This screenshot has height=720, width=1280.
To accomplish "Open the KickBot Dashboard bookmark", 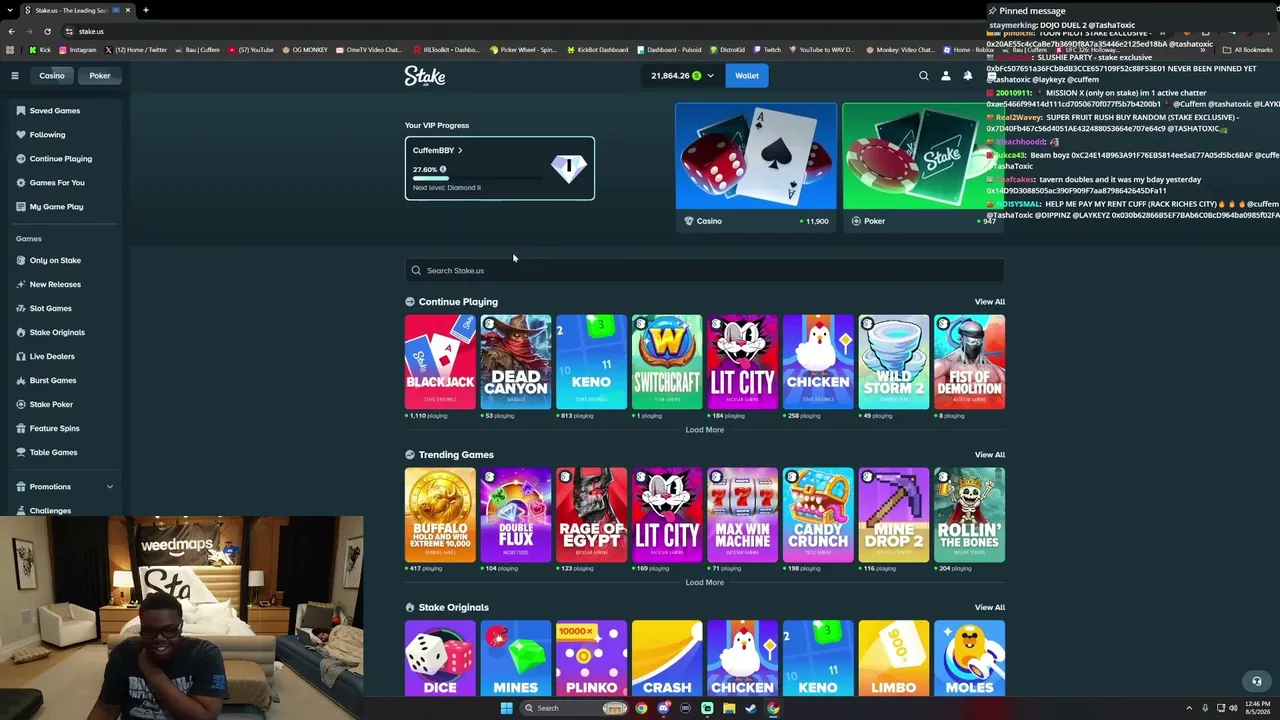I will [x=598, y=50].
